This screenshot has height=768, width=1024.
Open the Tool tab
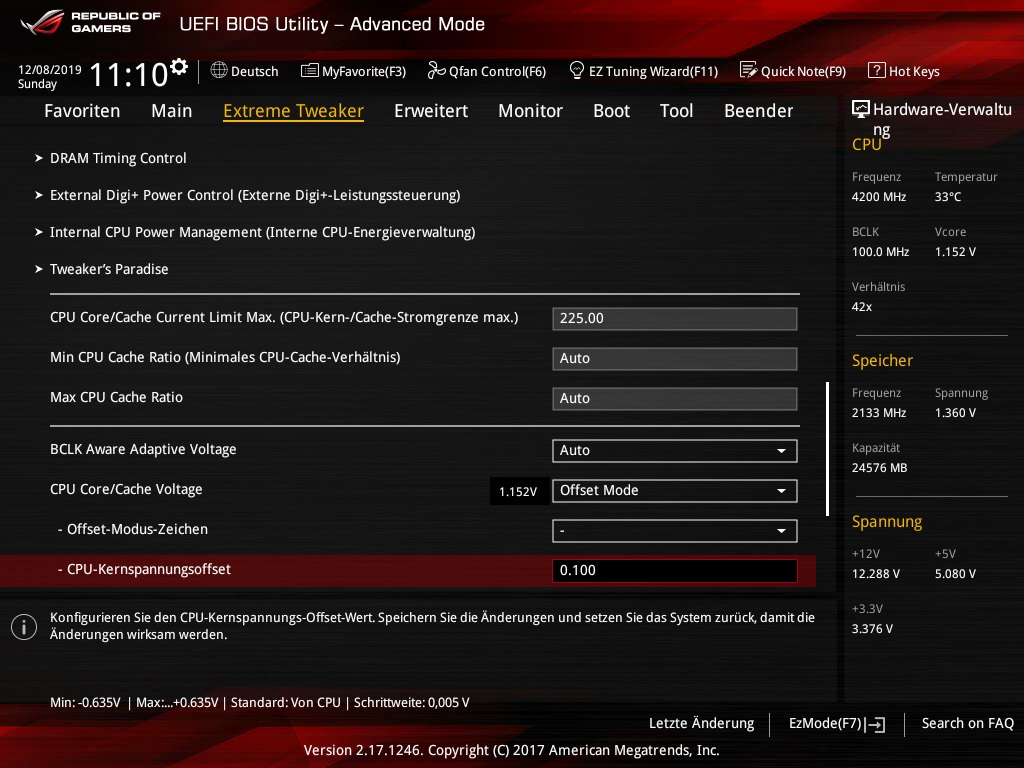(x=677, y=110)
